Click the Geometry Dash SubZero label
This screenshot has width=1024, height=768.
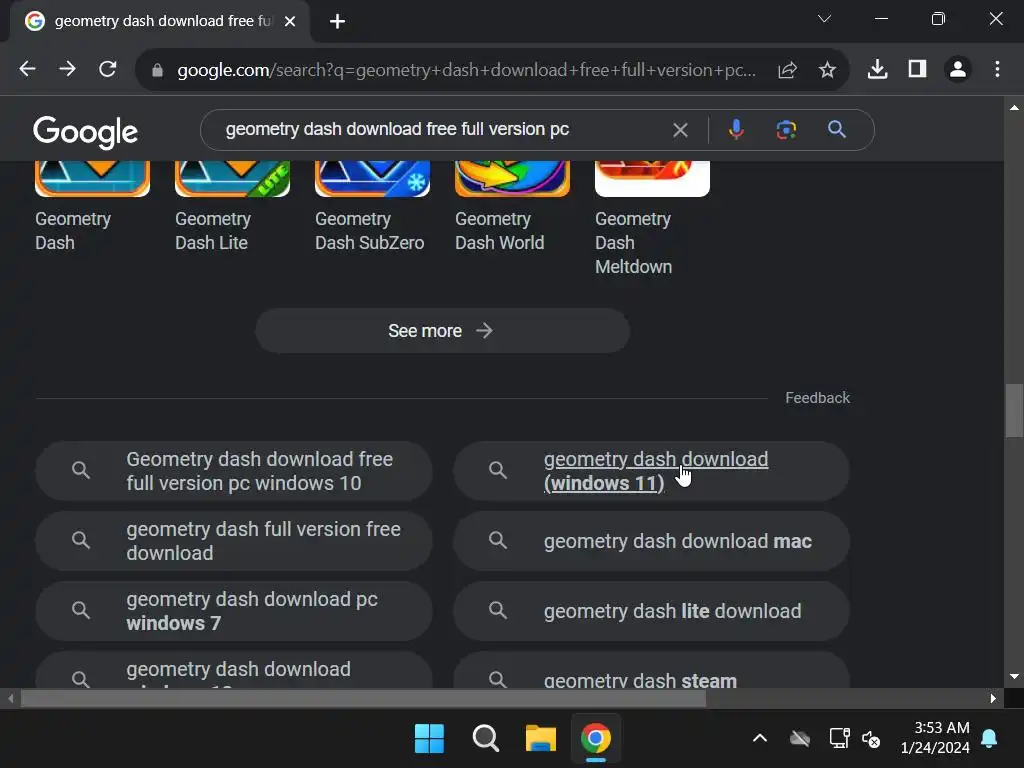tap(370, 231)
